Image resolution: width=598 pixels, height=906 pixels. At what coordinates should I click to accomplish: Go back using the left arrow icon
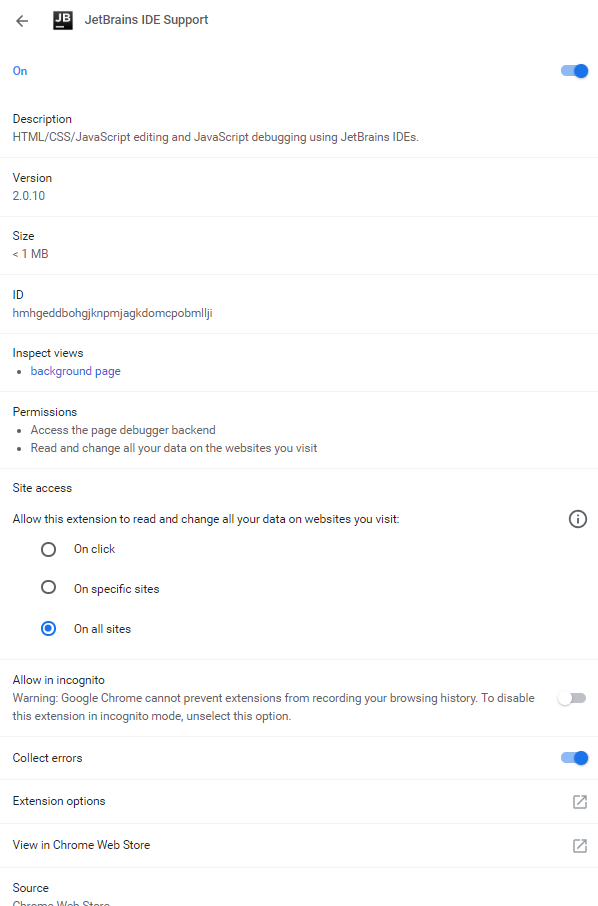22,21
